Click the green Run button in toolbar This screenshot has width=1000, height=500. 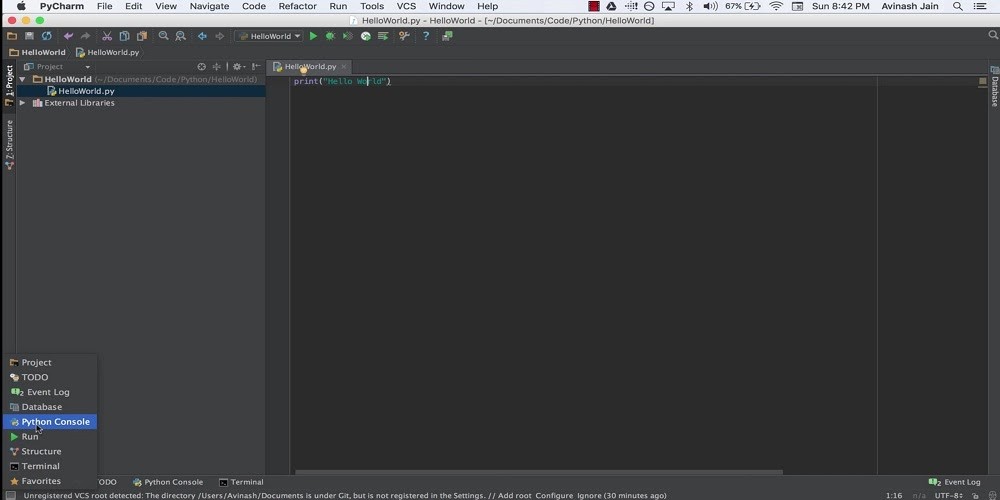click(x=313, y=36)
